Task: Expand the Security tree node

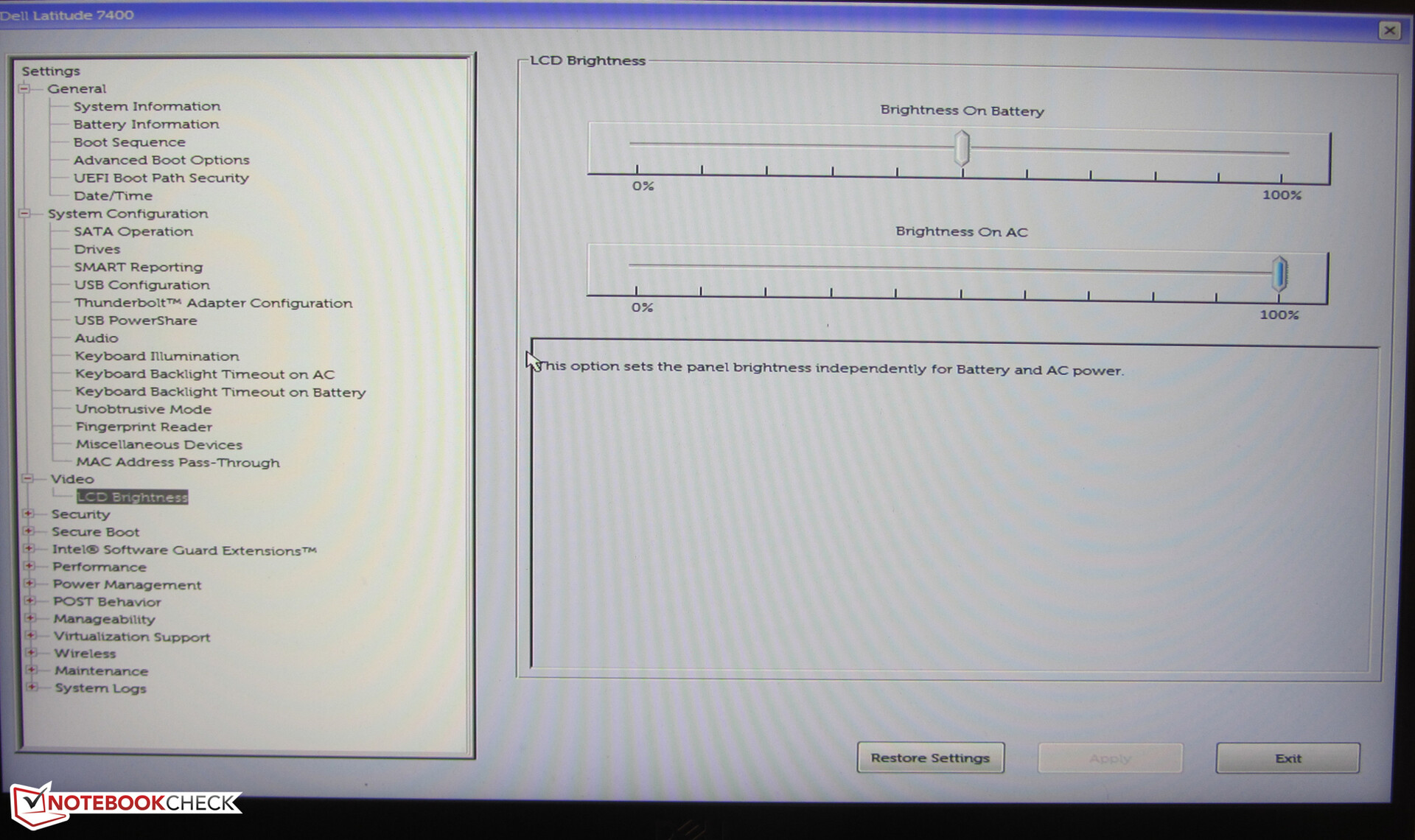Action: click(x=29, y=514)
